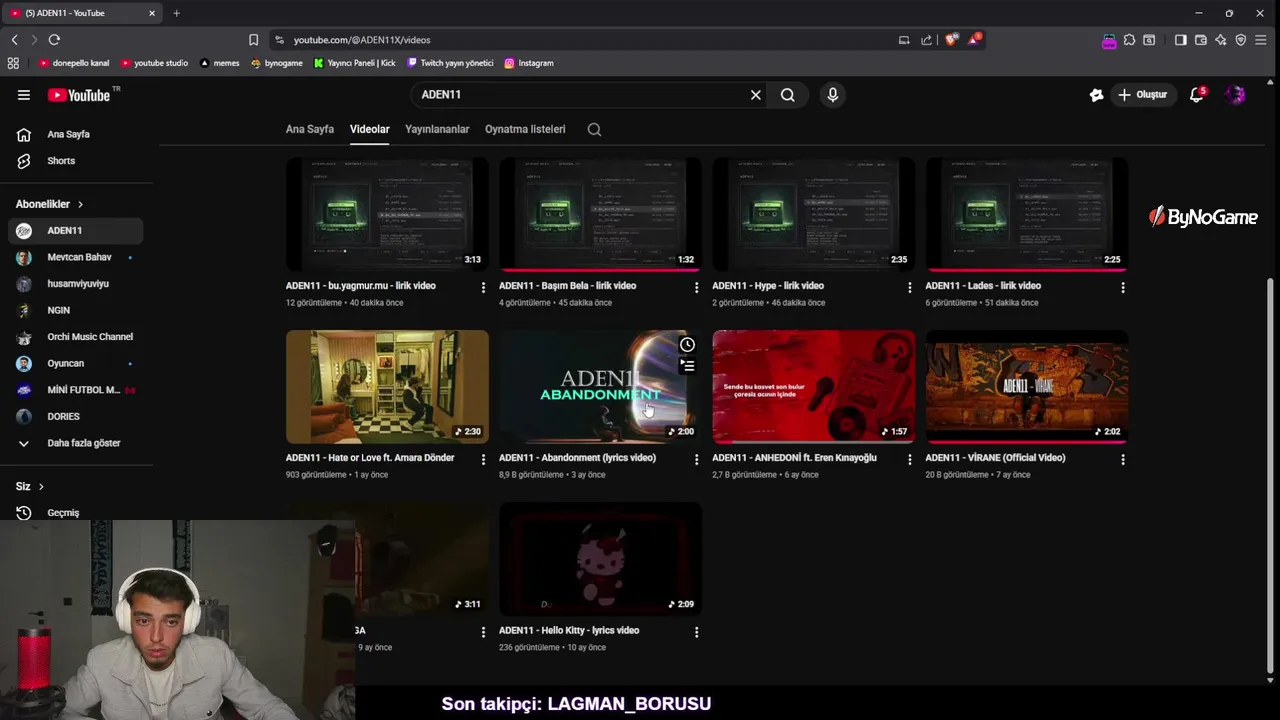The image size is (1280, 720).
Task: Expand Daha fazla göster in subscriptions
Action: coord(75,443)
